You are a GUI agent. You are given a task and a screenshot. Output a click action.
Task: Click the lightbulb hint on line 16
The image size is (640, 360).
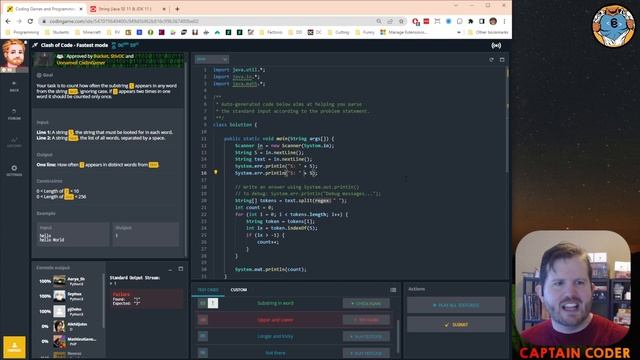(216, 173)
